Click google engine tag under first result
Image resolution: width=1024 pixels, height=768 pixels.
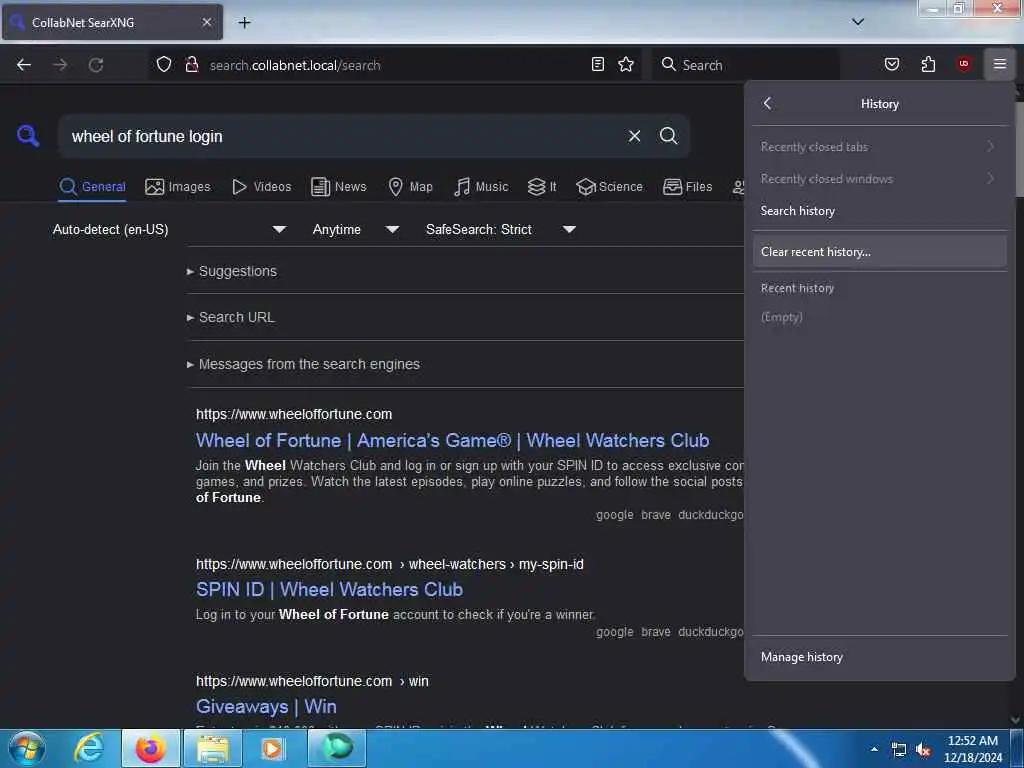click(615, 515)
